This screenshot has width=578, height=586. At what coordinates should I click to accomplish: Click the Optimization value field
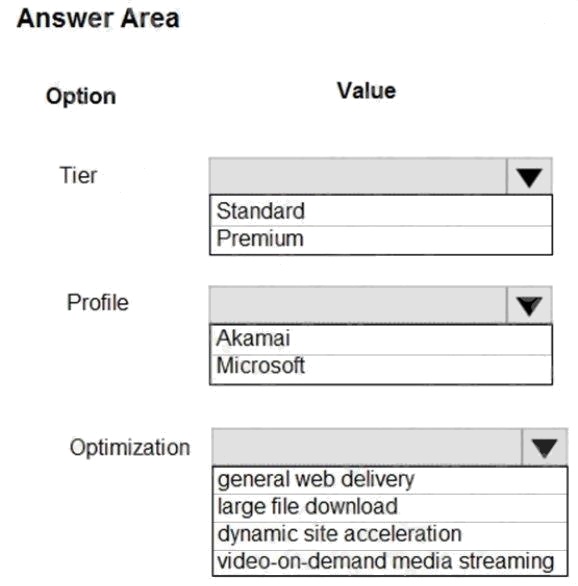point(367,447)
